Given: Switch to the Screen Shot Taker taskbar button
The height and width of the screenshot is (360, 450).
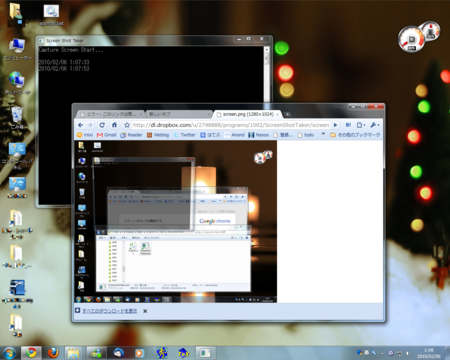Looking at the screenshot, I should (x=205, y=353).
